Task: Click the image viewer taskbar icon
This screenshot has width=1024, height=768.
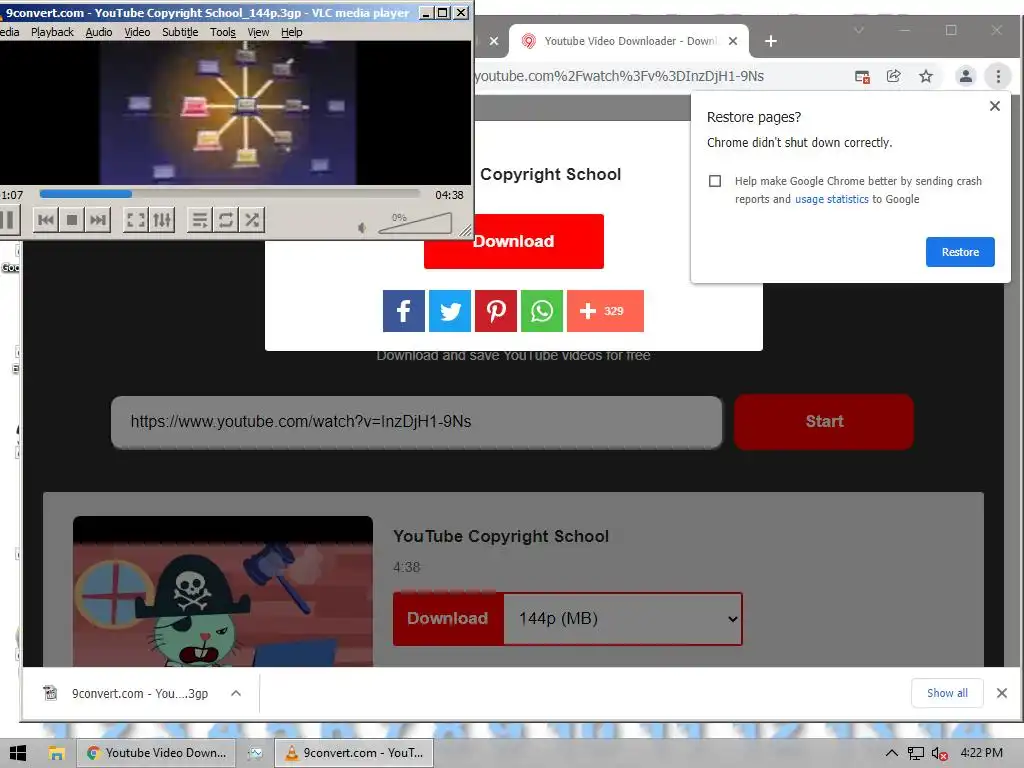Action: coord(255,753)
